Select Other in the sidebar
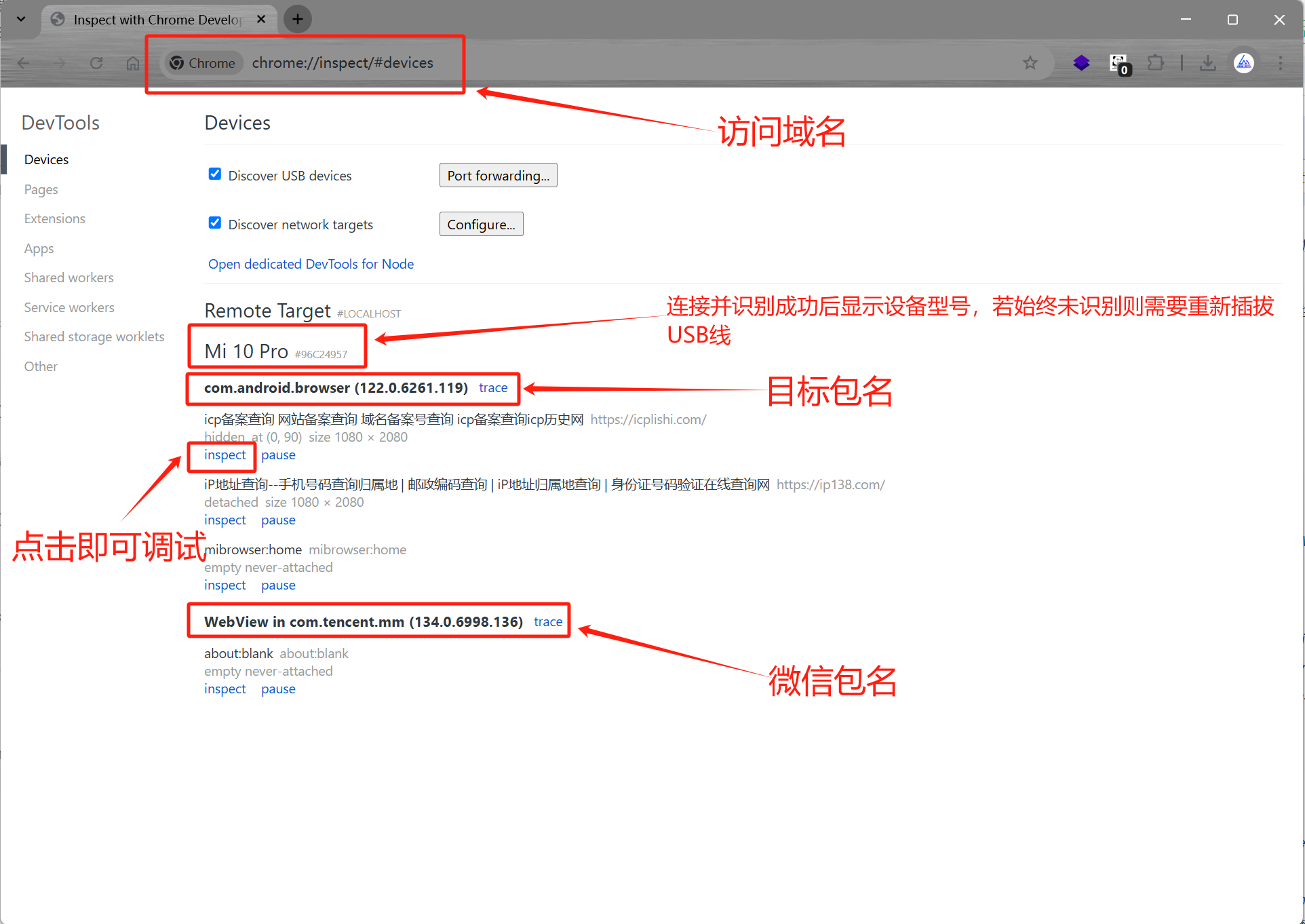This screenshot has height=924, width=1305. (x=41, y=366)
